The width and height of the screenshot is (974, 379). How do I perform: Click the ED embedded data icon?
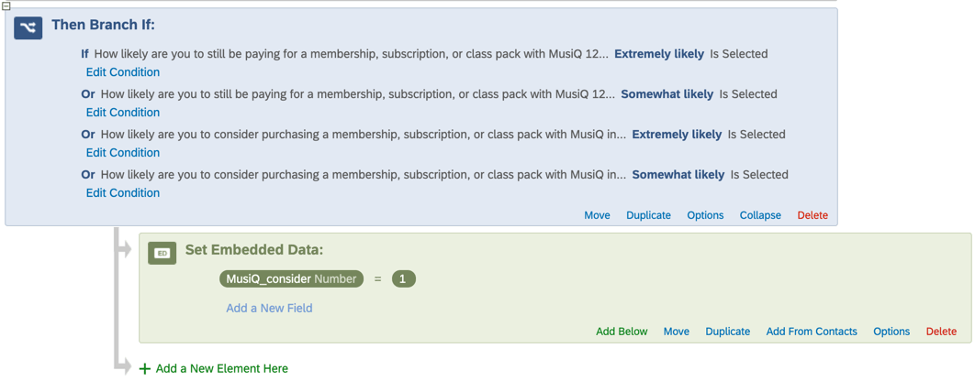[162, 253]
